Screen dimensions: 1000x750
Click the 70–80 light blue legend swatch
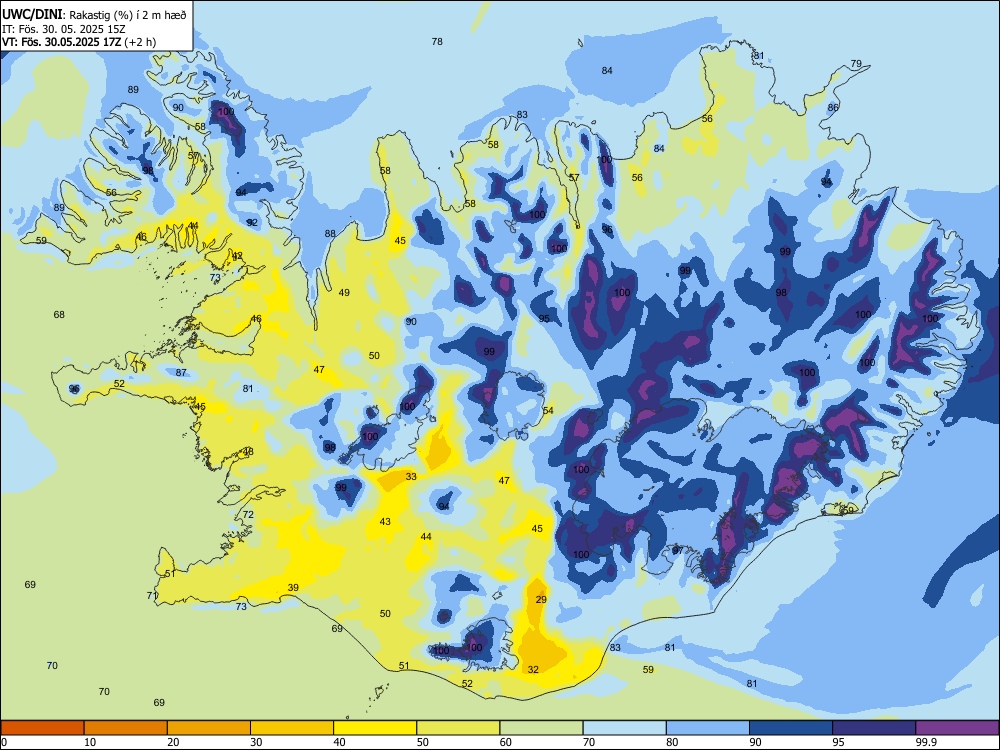[624, 728]
